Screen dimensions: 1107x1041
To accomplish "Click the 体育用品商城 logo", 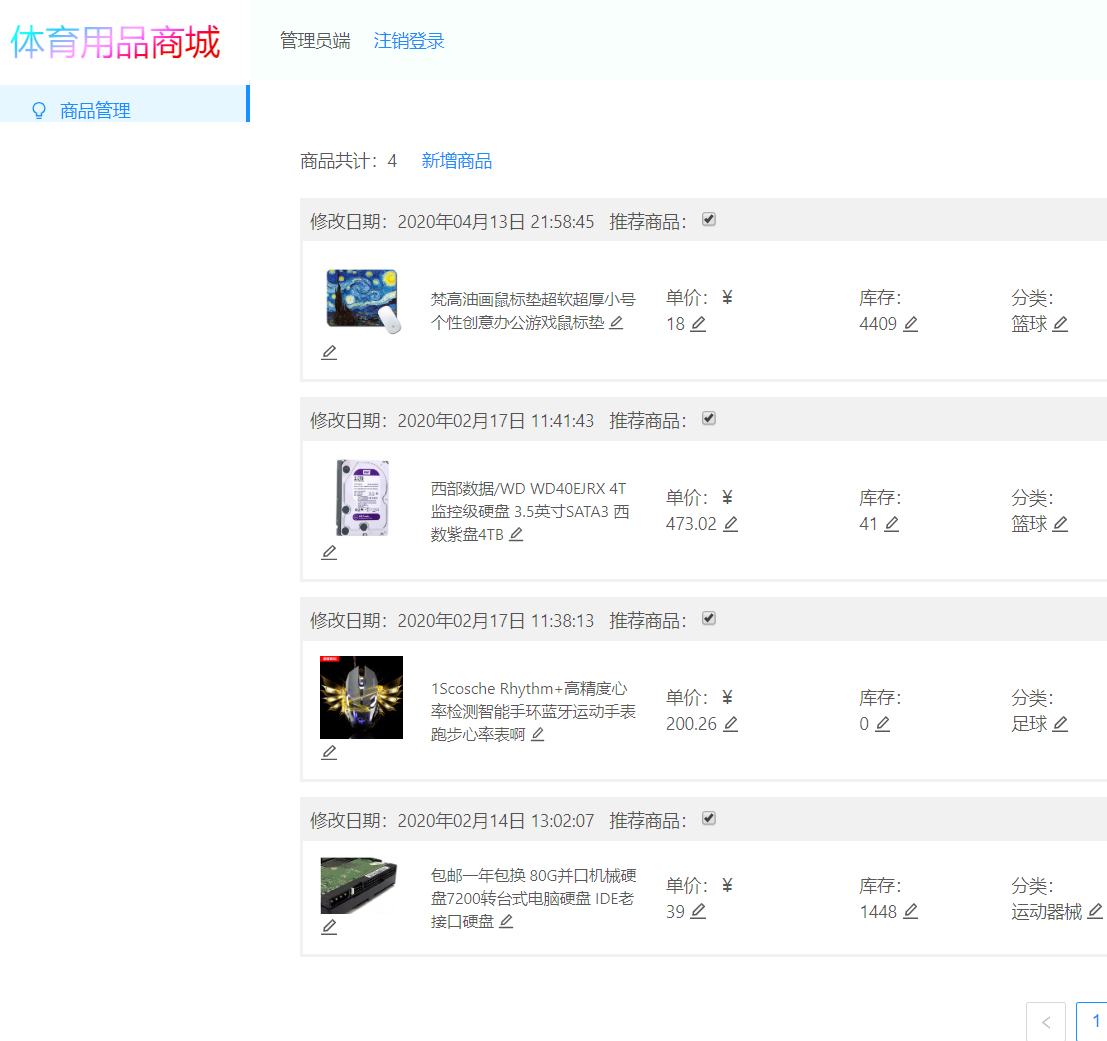I will (115, 42).
